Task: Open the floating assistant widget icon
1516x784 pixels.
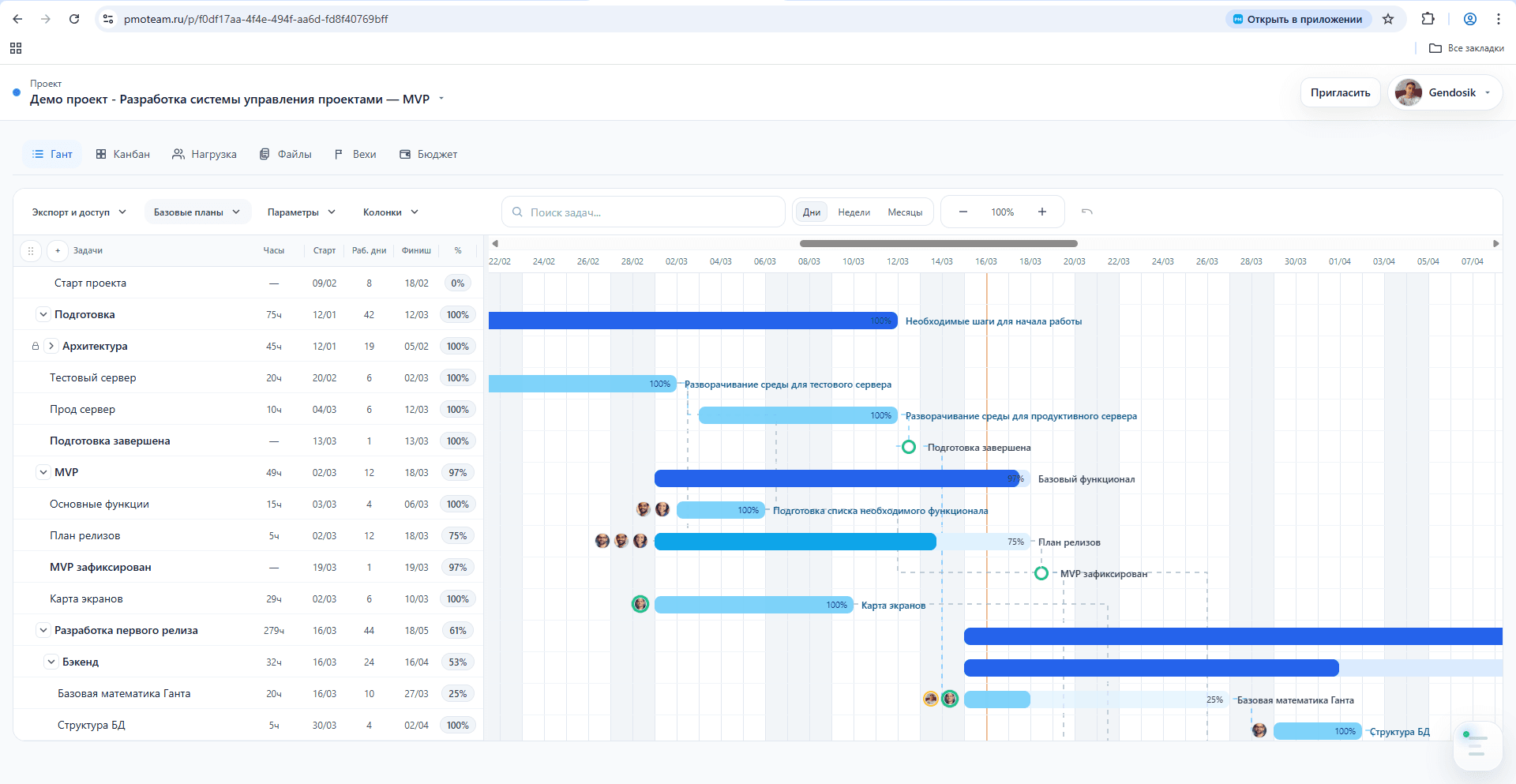Action: tap(1477, 745)
